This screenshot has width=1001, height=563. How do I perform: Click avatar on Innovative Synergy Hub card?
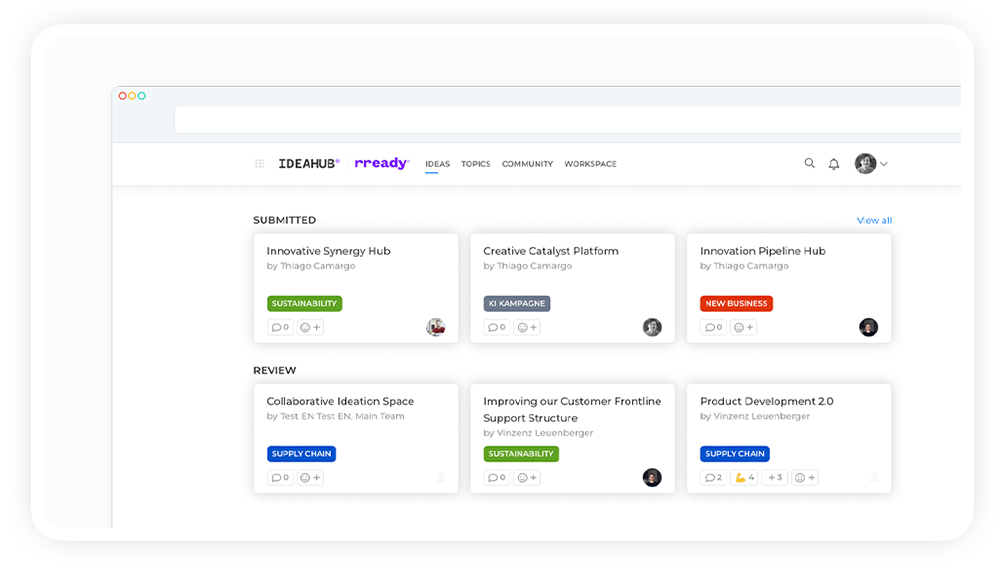[435, 327]
